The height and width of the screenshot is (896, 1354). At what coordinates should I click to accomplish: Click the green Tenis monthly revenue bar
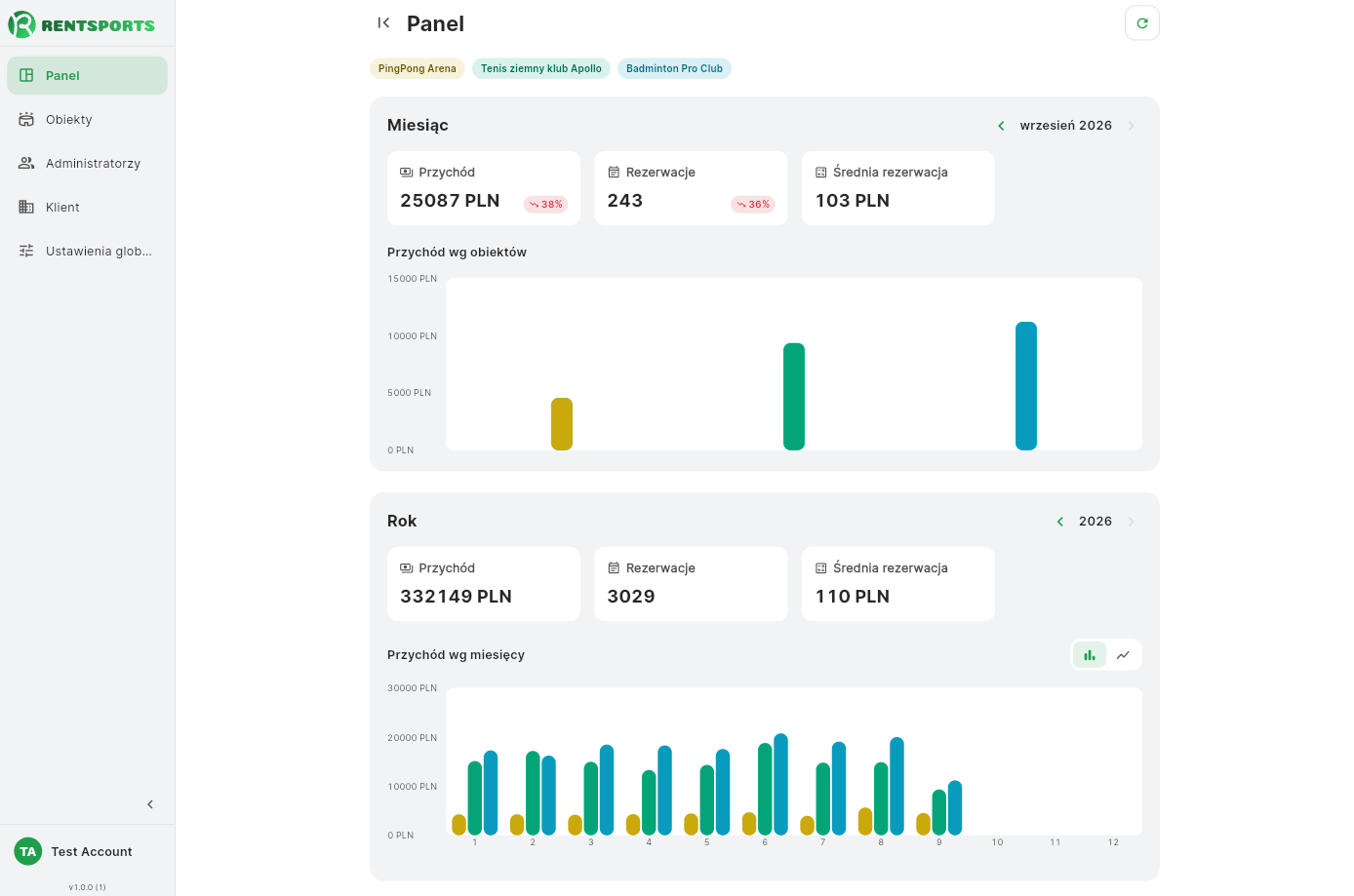click(794, 397)
